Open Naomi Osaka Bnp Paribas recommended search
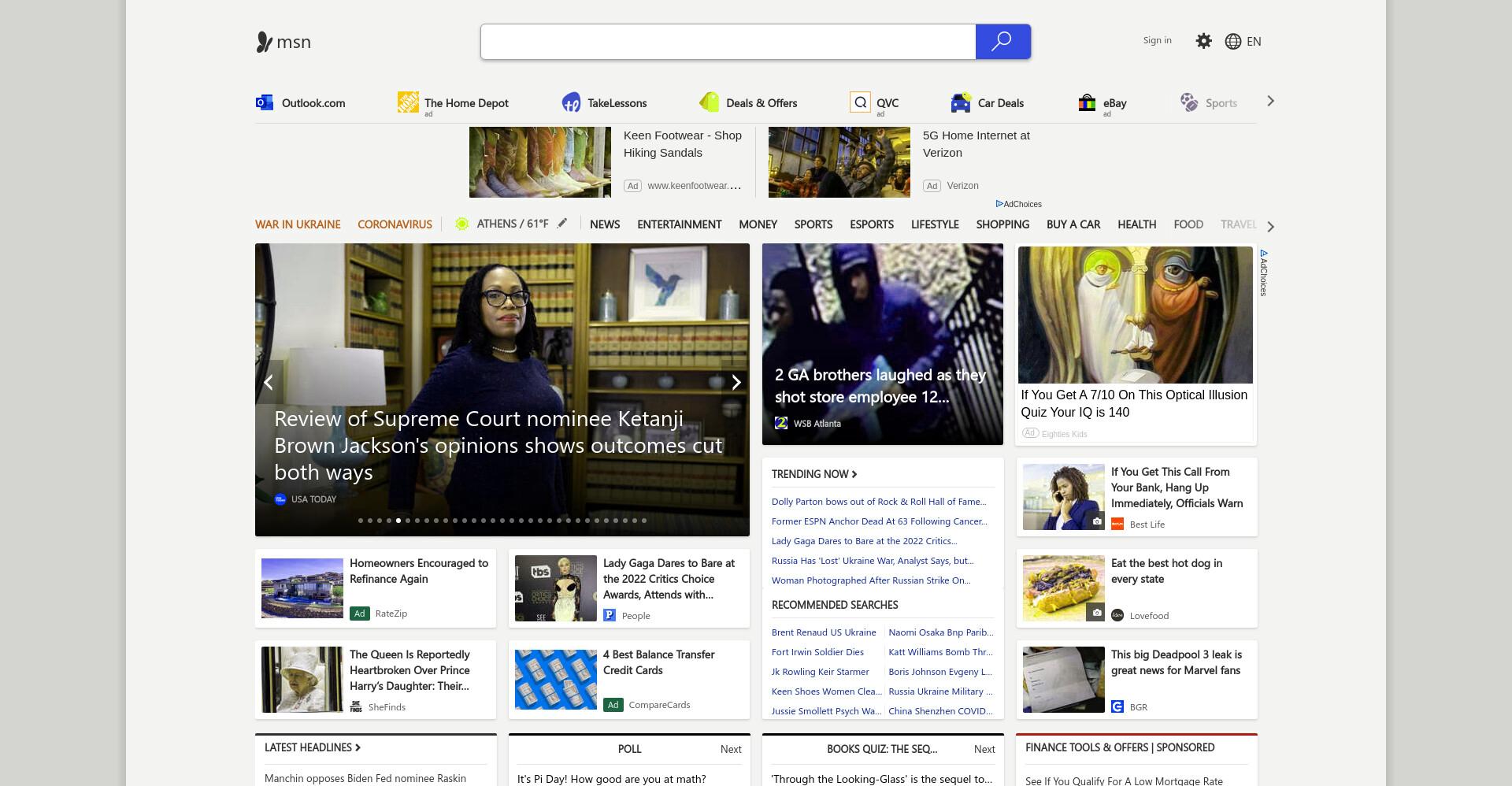This screenshot has height=786, width=1512. pos(941,632)
